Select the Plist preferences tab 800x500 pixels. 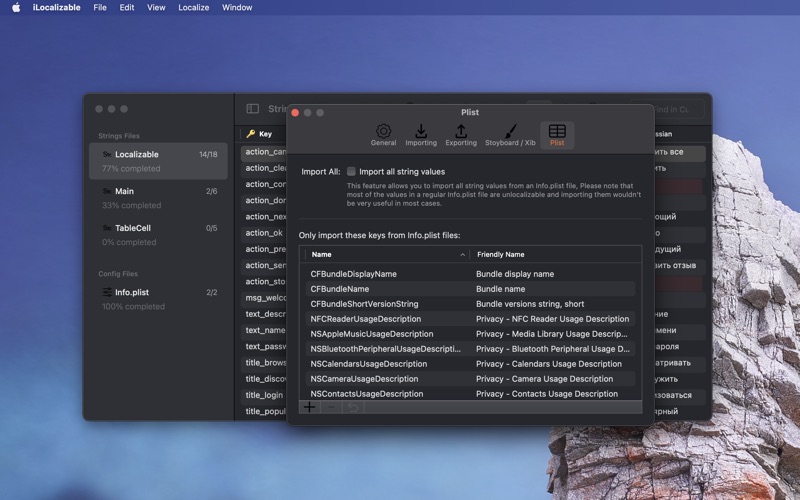(x=557, y=135)
